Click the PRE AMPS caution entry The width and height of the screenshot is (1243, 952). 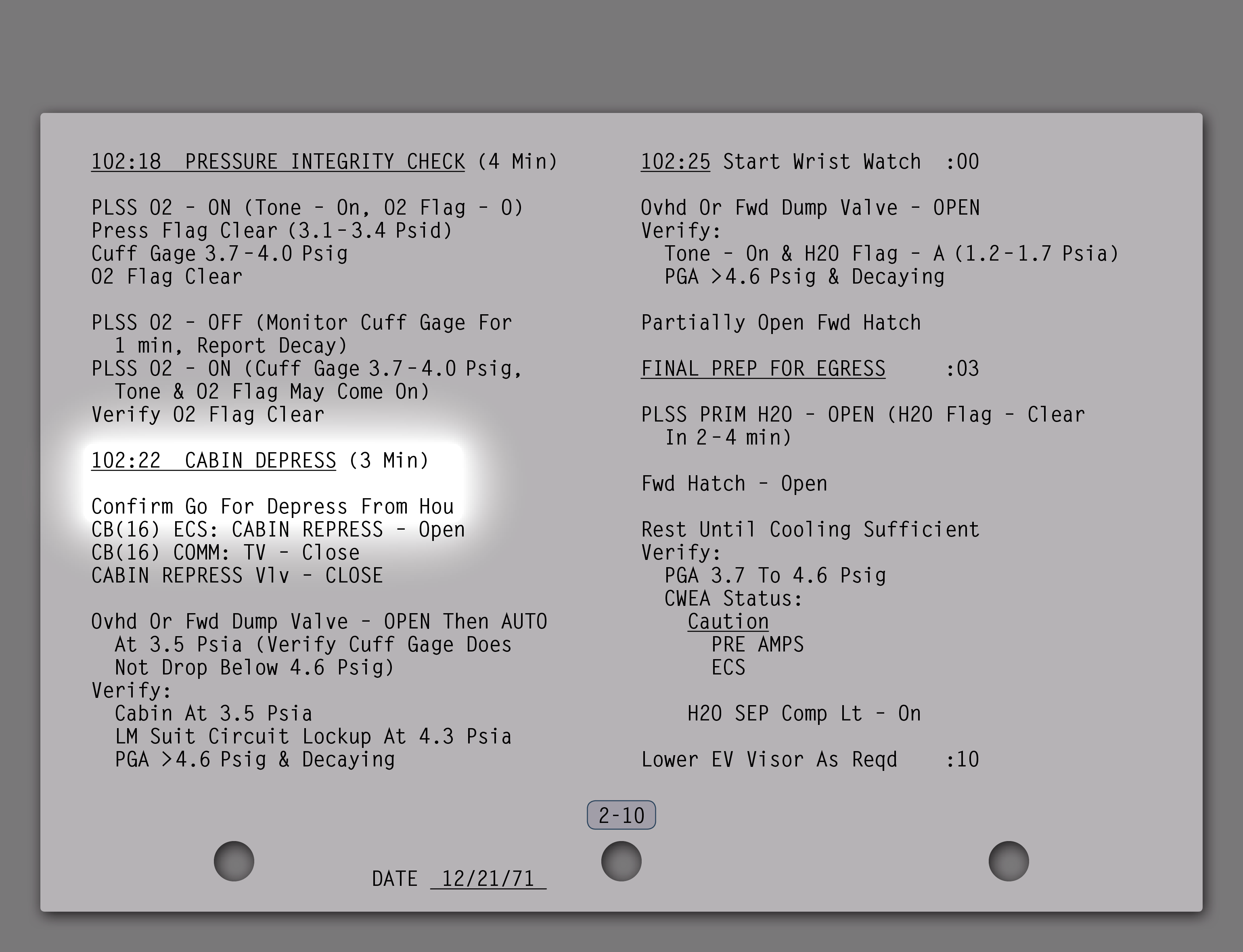tap(757, 644)
